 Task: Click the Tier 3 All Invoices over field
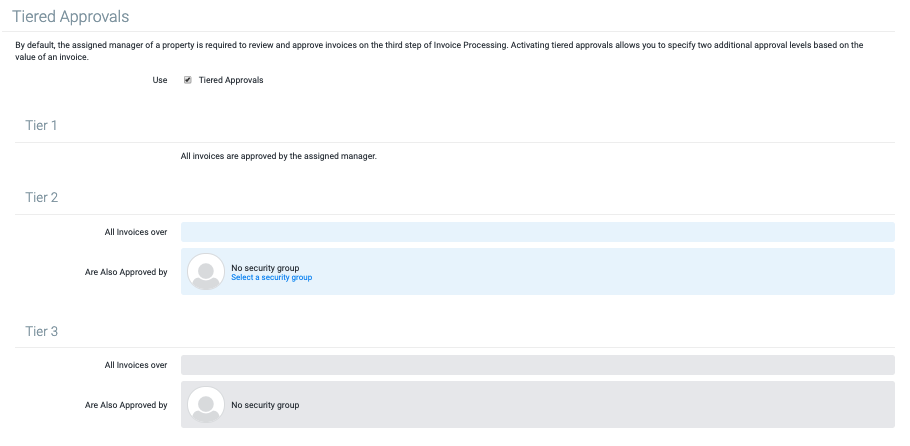(x=537, y=365)
